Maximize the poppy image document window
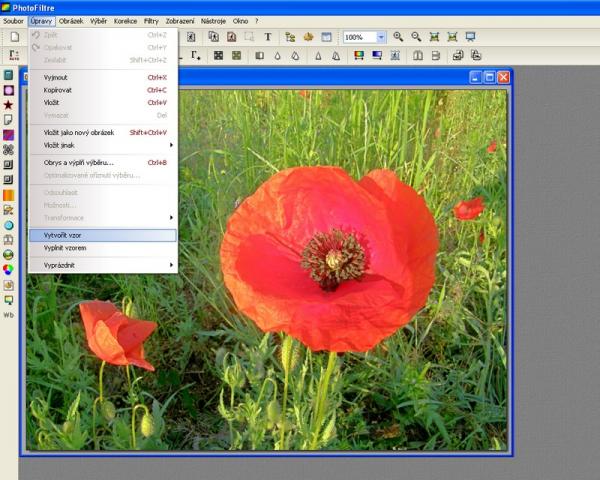The image size is (600, 480). 489,77
